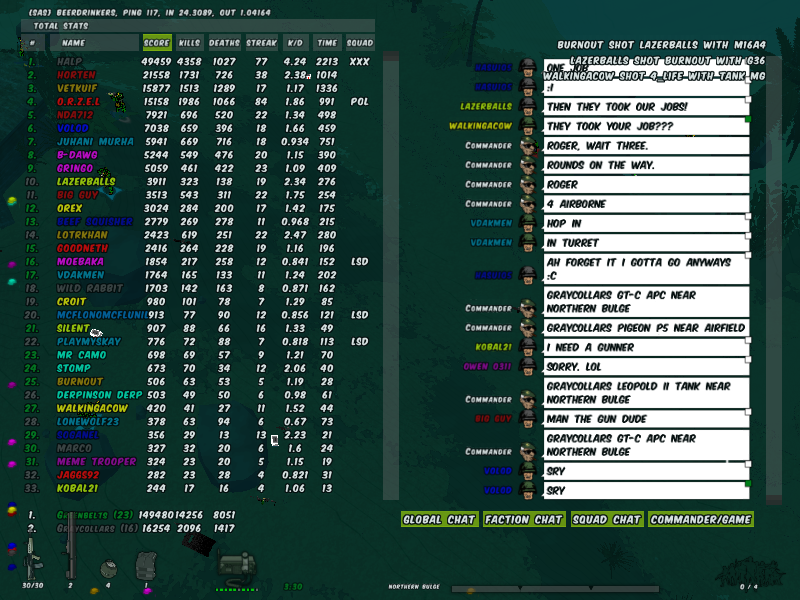Click Vdakmen avatar beside 'In turret'
The width and height of the screenshot is (800, 600).
pos(528,242)
